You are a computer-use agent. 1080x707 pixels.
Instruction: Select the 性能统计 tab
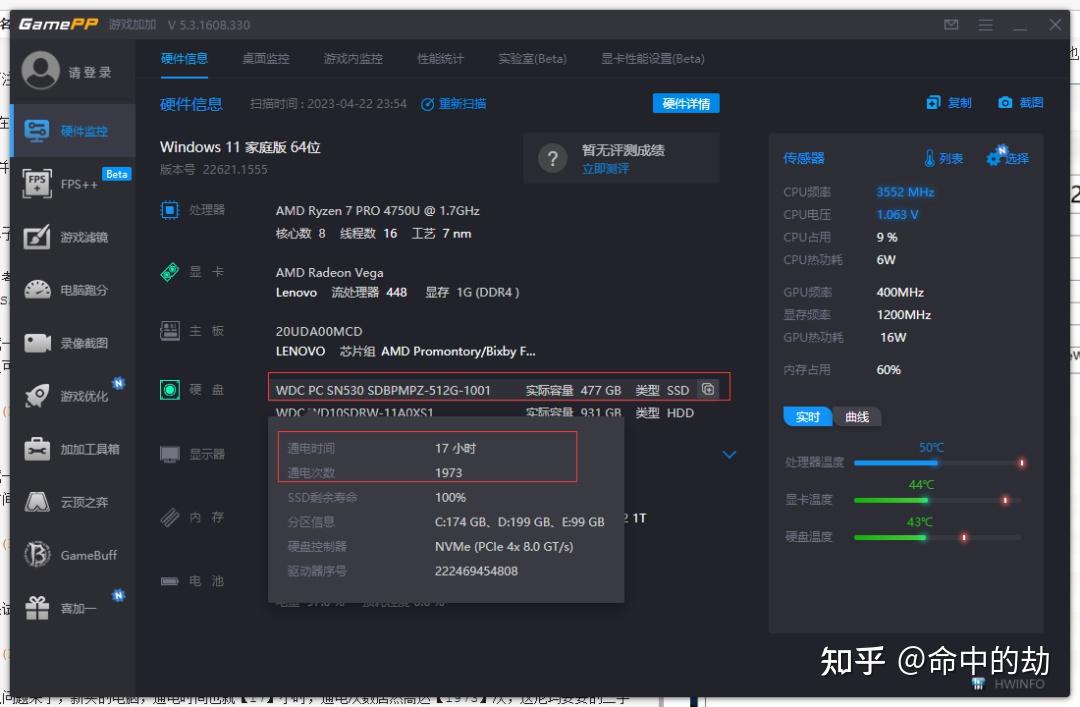pyautogui.click(x=440, y=59)
